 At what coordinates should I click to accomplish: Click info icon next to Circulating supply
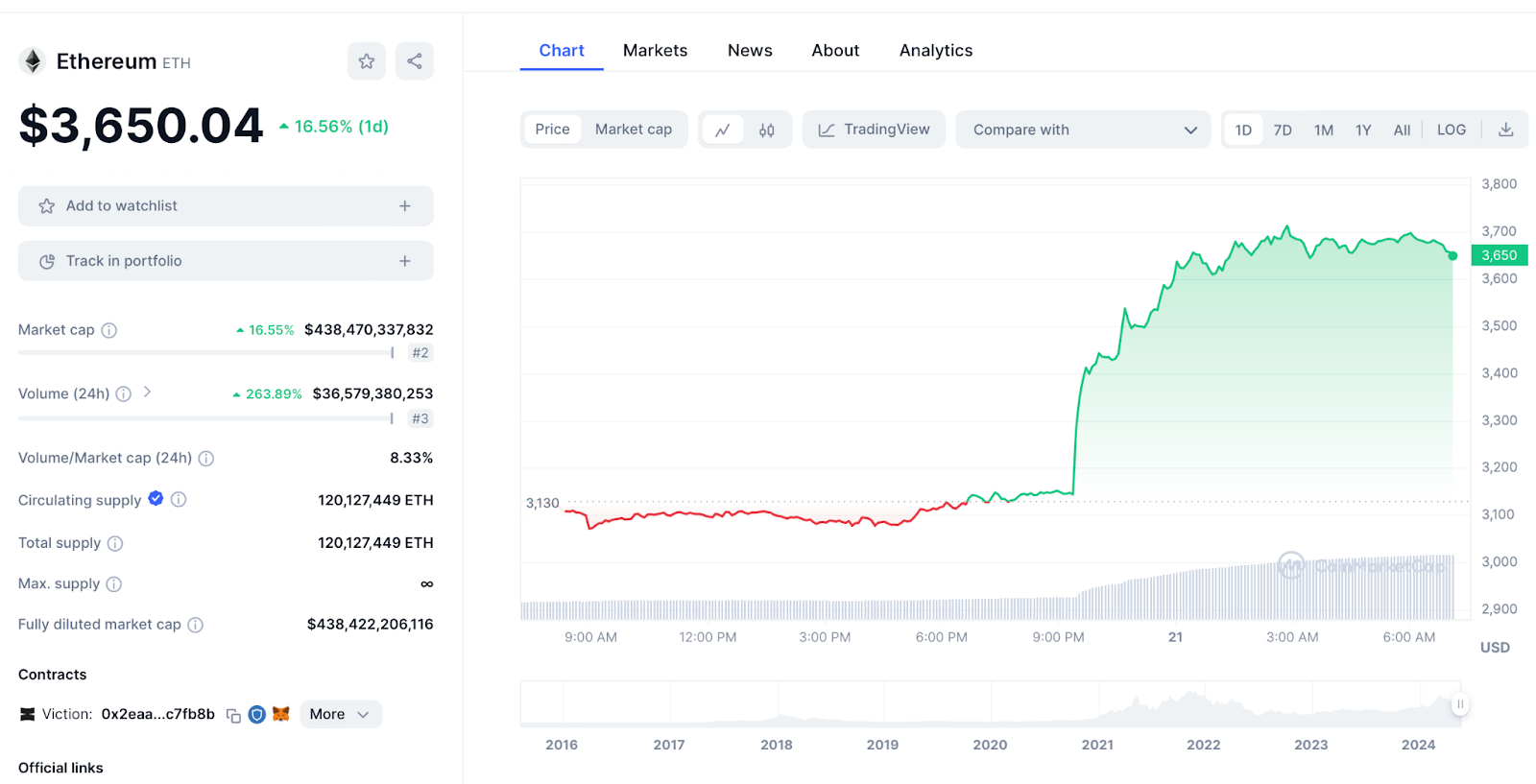point(179,499)
